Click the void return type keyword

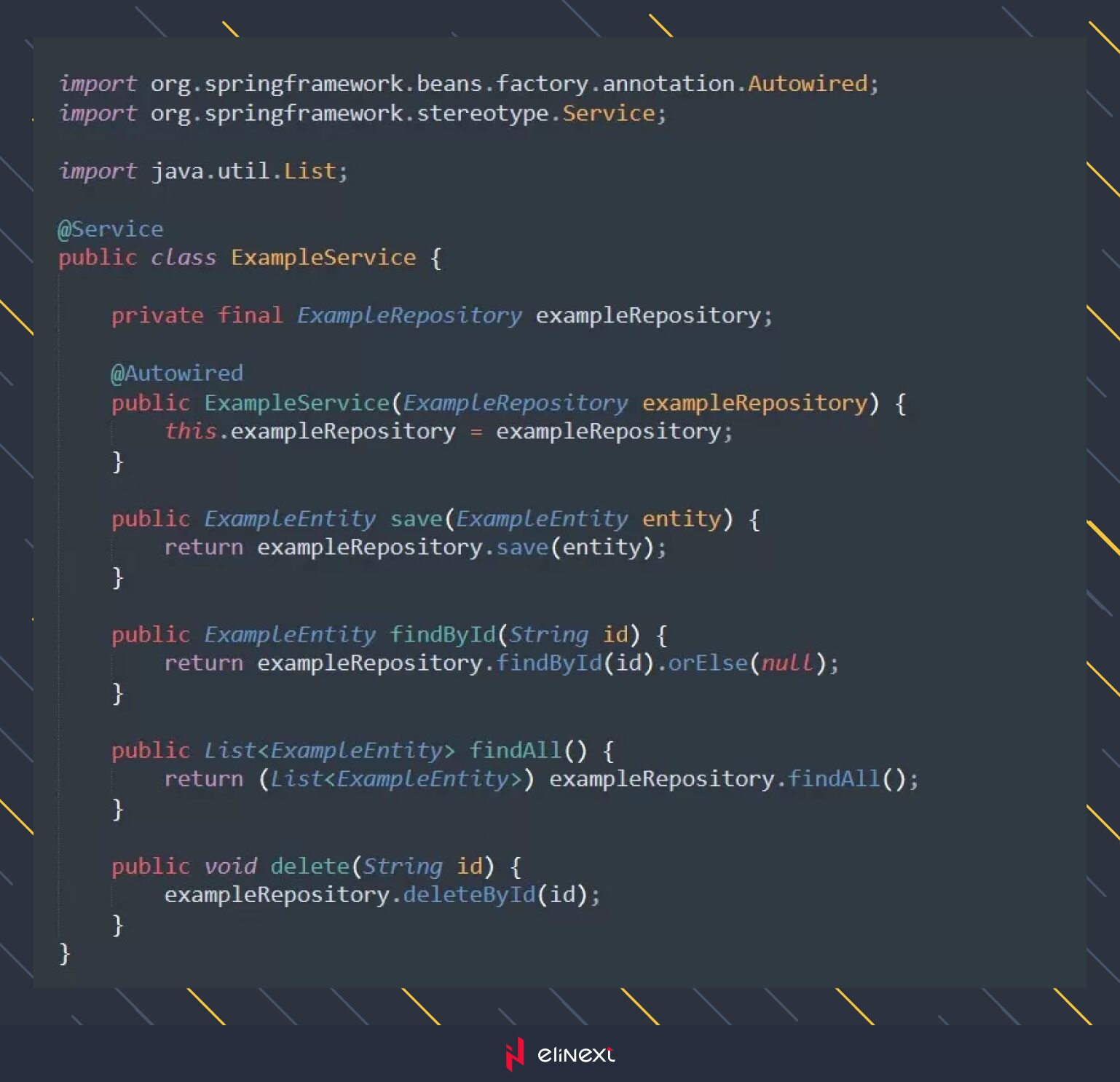(230, 866)
